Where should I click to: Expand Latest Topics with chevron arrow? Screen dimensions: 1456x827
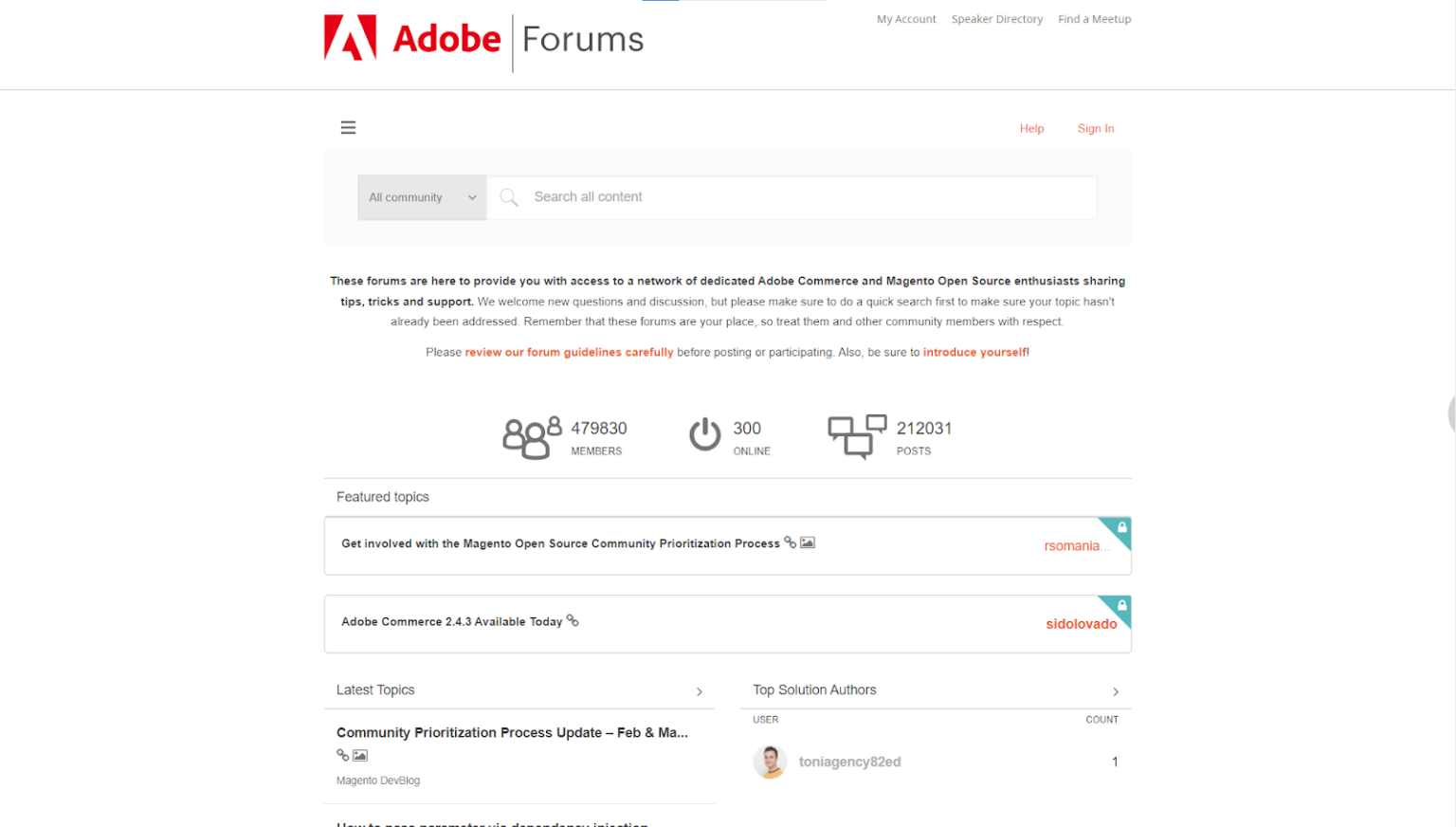[x=700, y=691]
